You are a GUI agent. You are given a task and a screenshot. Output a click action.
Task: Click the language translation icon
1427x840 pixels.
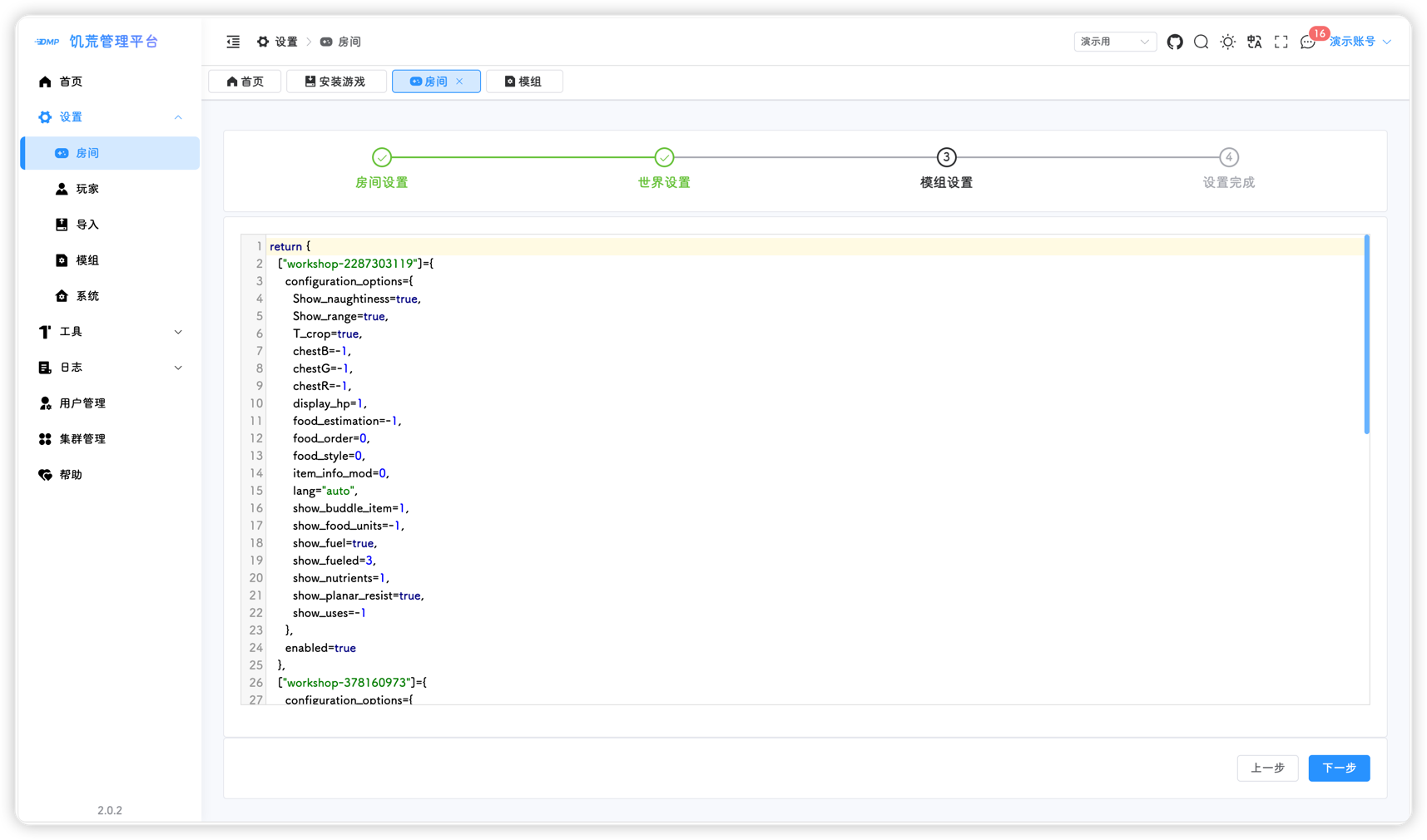click(x=1254, y=42)
